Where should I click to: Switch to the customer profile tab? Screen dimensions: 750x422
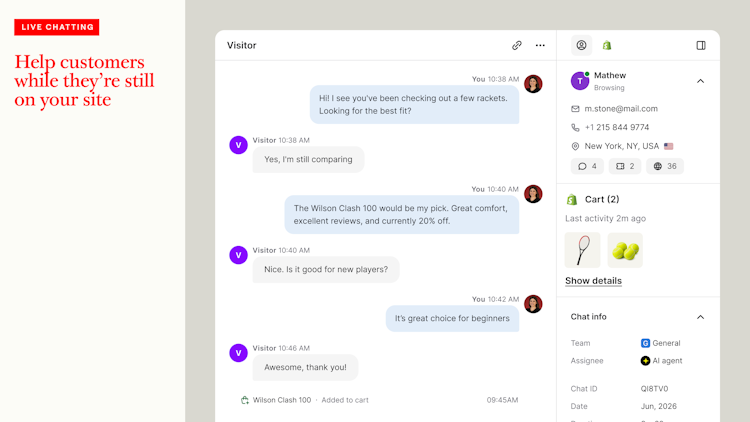point(582,45)
